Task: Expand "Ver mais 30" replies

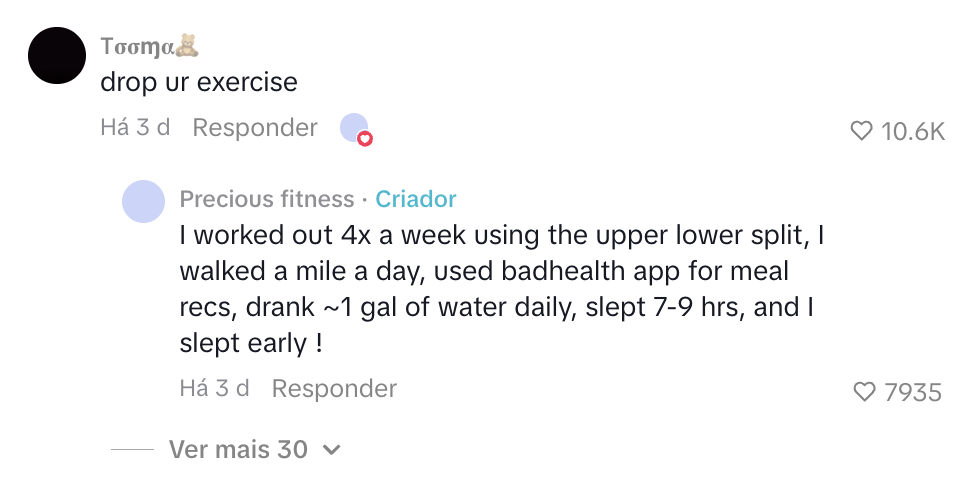Action: pyautogui.click(x=238, y=450)
